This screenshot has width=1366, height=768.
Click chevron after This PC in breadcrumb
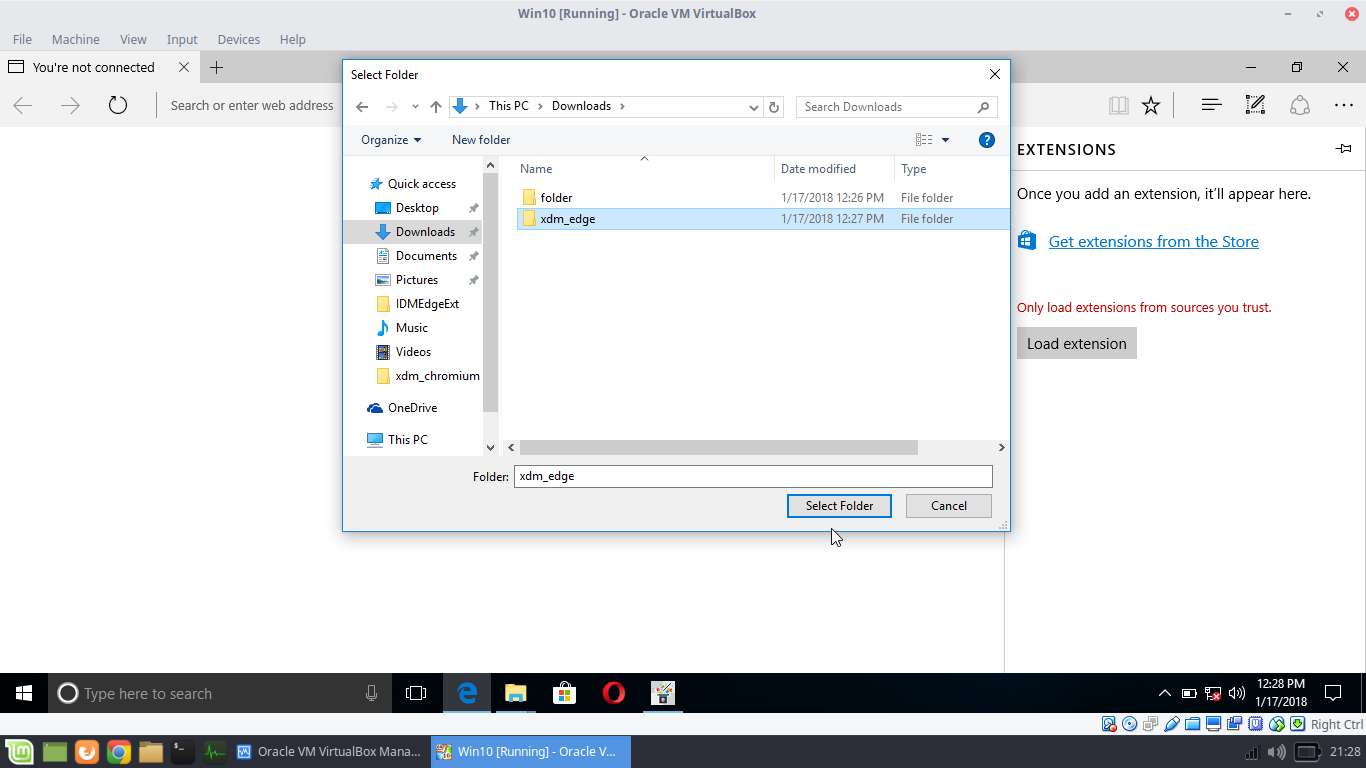click(x=541, y=106)
